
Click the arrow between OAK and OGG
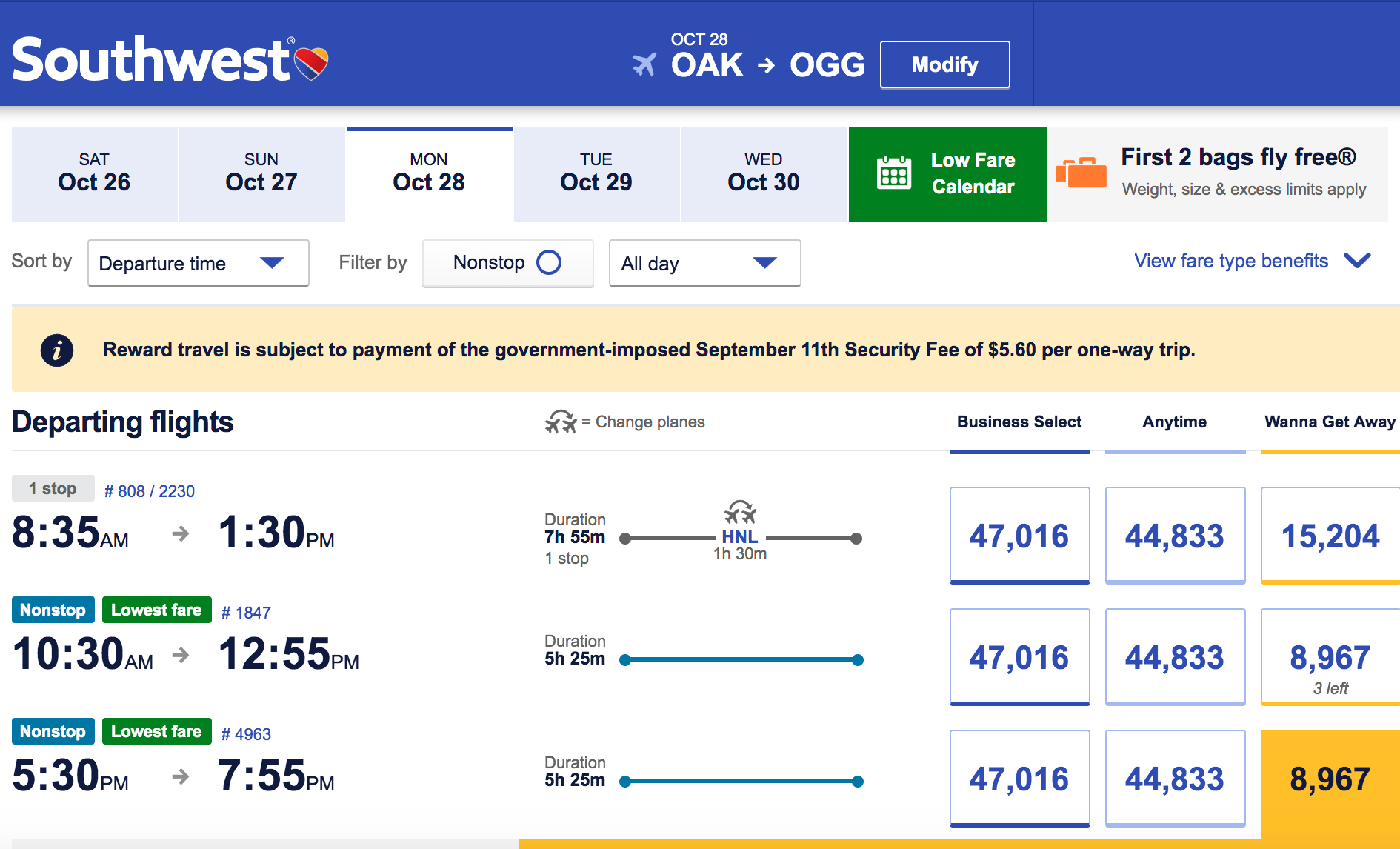pos(766,66)
